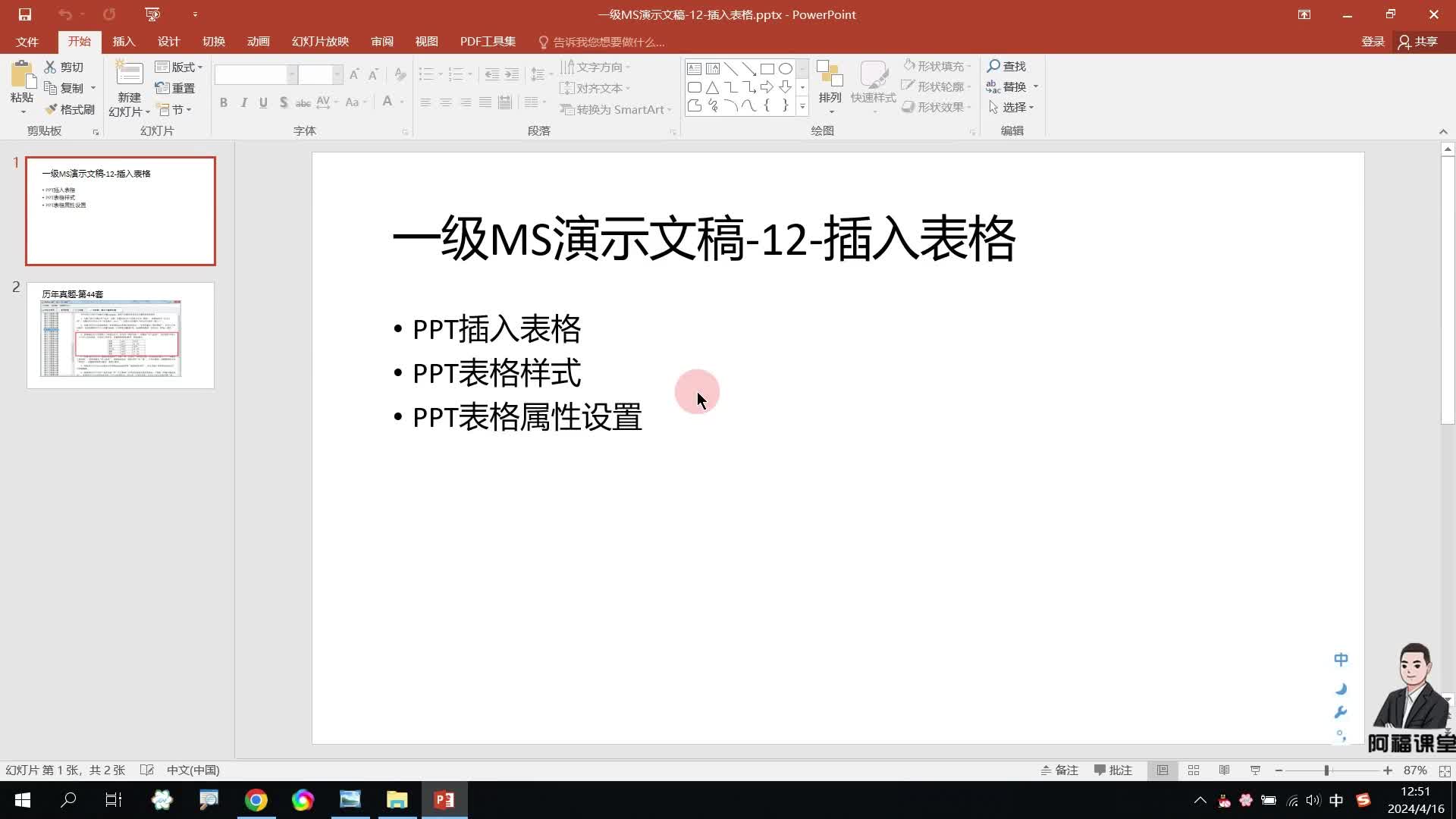Viewport: 1456px width, 819px height.
Task: Open the font name combo box
Action: [x=256, y=74]
